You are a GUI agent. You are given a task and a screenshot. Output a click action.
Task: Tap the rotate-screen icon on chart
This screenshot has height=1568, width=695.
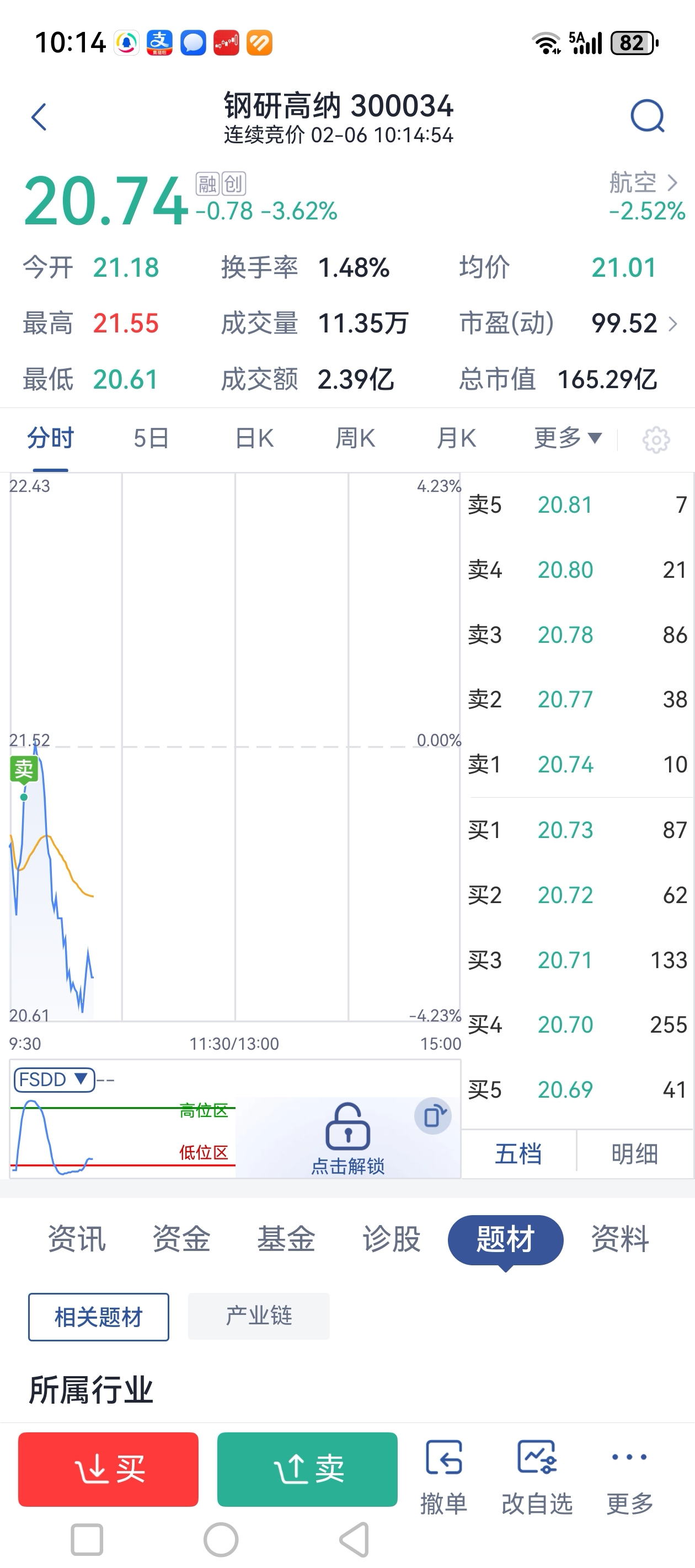(433, 1116)
